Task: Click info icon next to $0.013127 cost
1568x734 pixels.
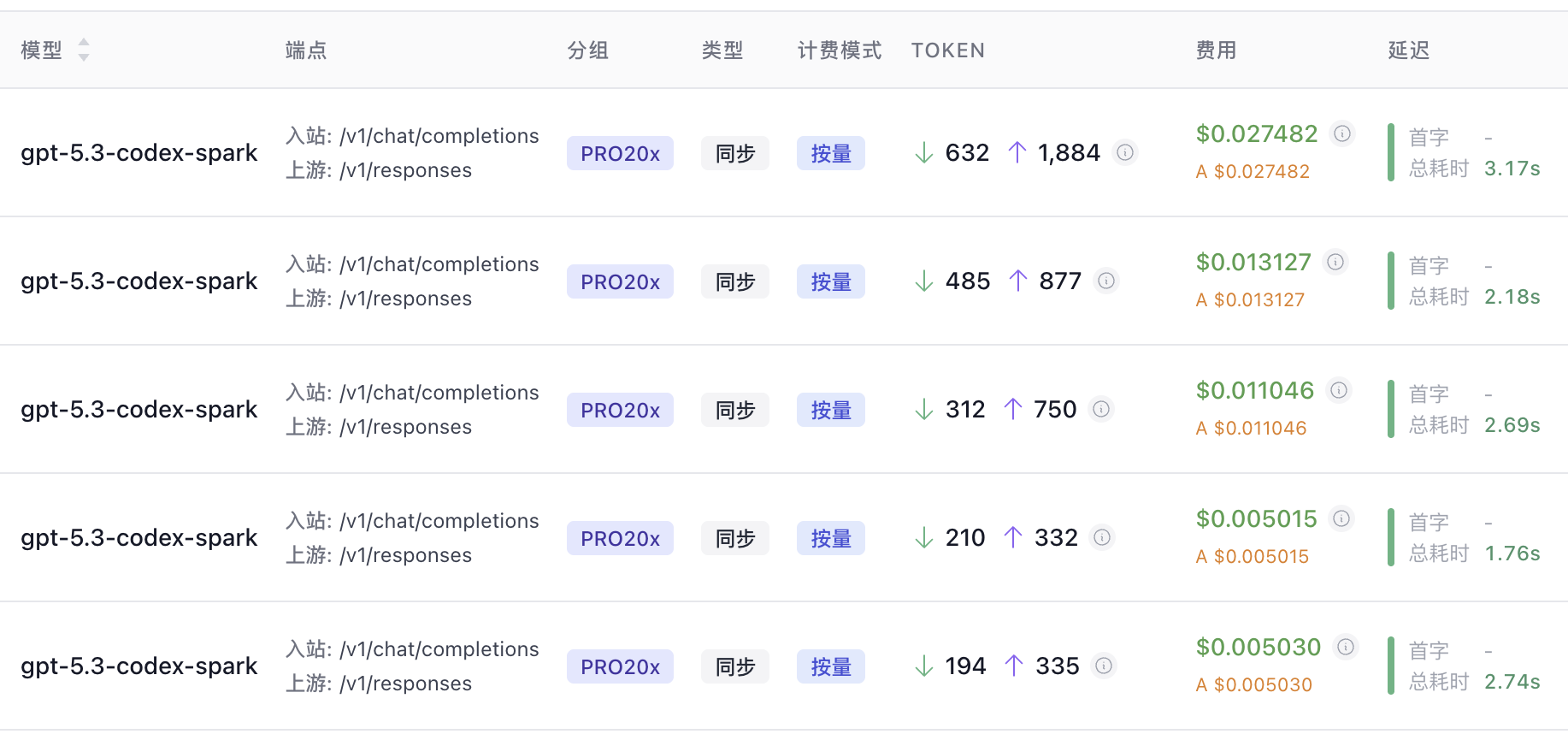Action: [1335, 262]
